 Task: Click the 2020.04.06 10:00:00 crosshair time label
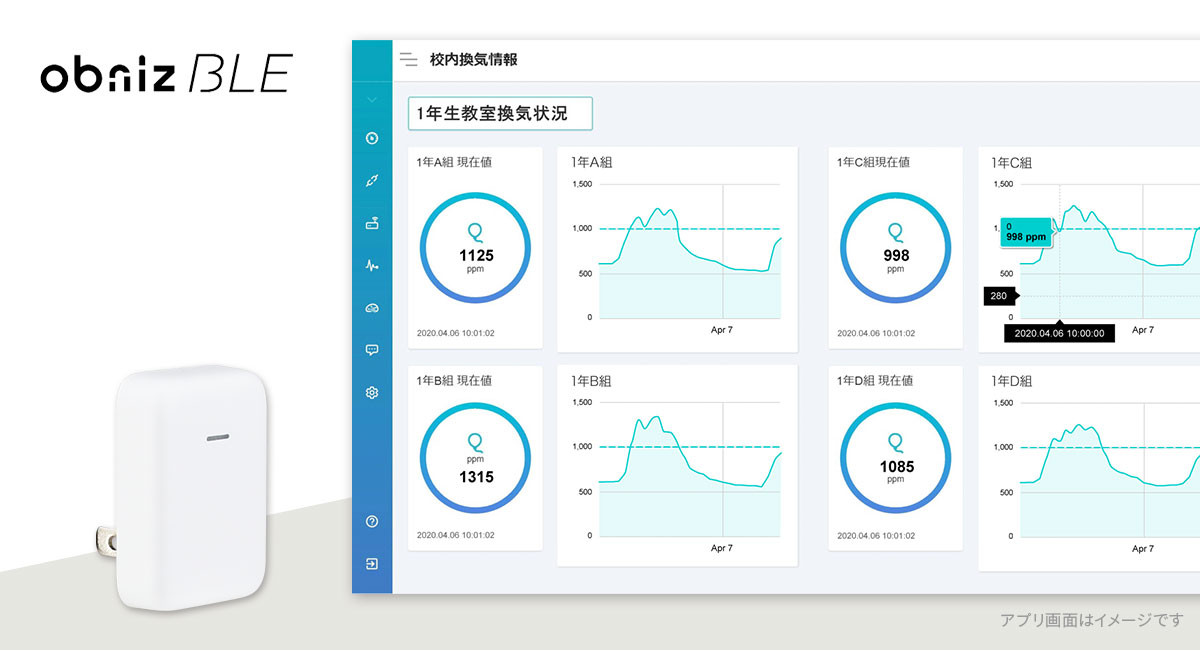[1059, 334]
